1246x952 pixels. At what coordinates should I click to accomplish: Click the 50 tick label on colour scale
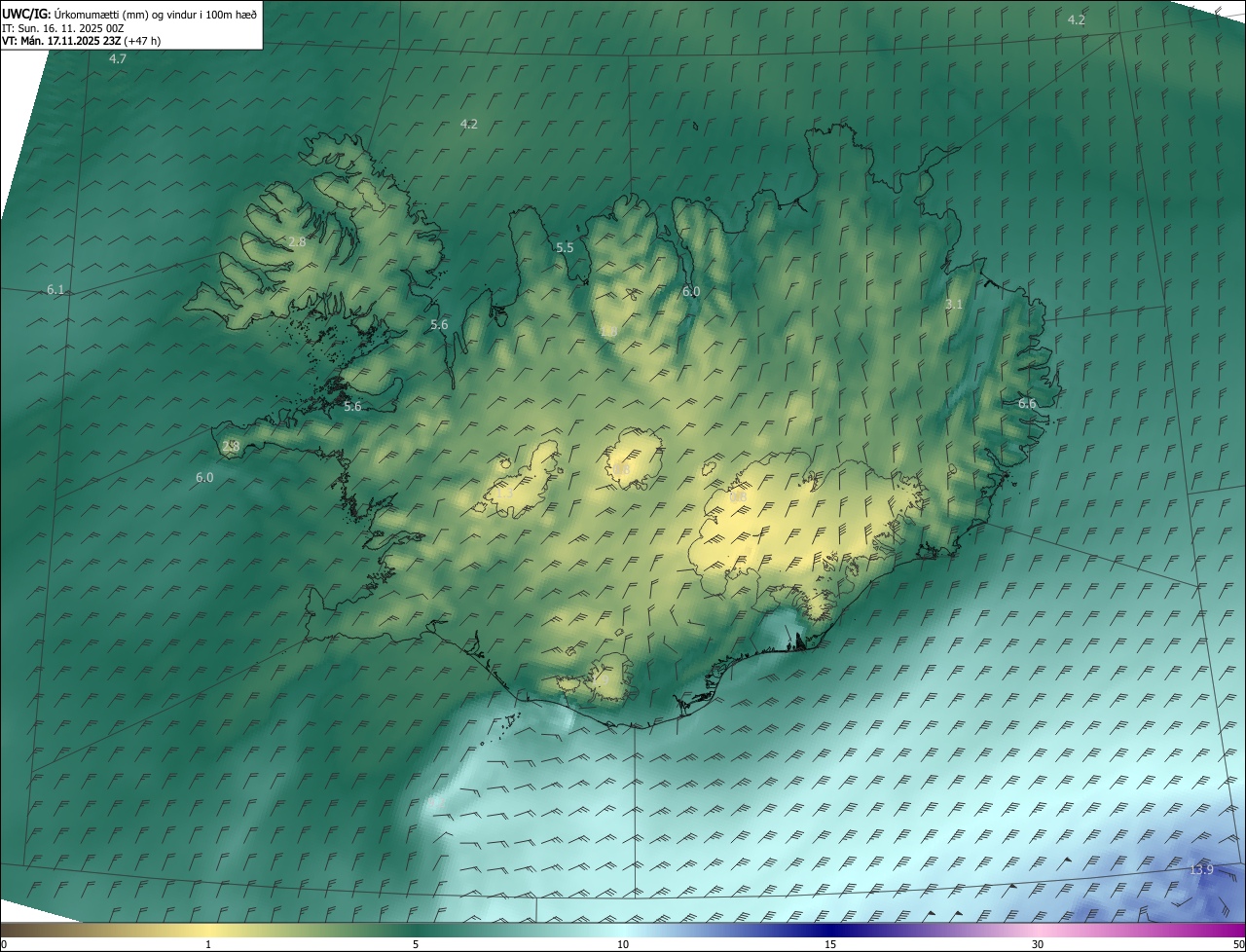coord(1237,944)
